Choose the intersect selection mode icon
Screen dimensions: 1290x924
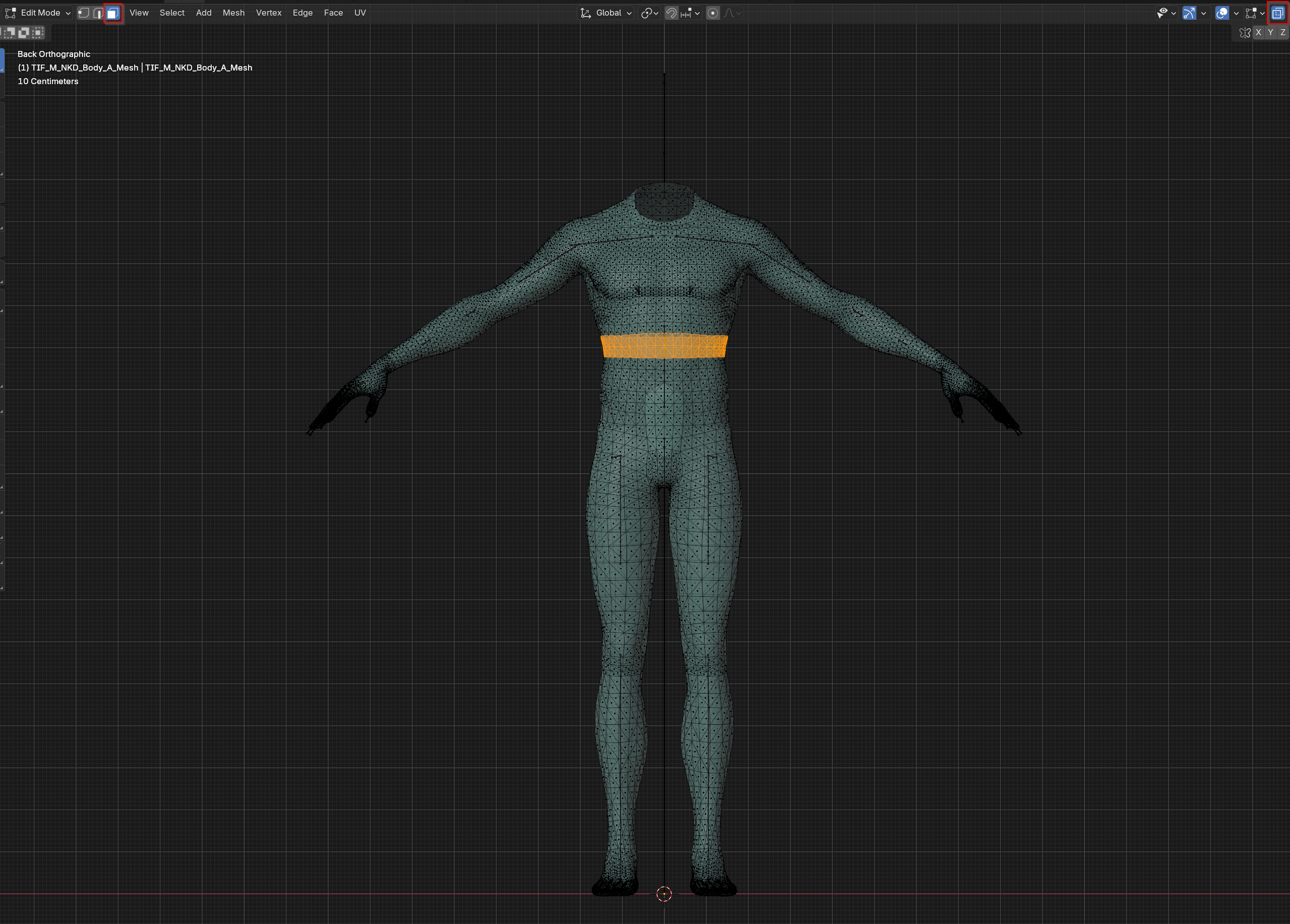[37, 32]
